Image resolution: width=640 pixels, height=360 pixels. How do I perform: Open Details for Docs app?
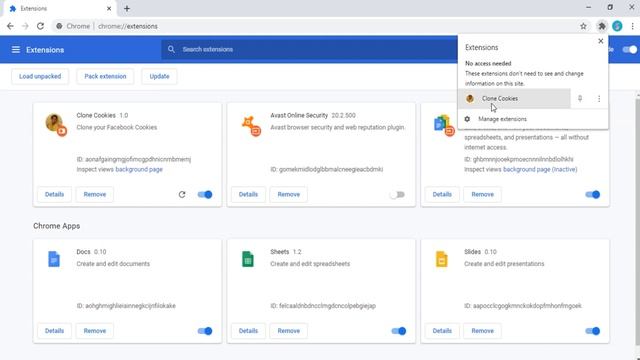[54, 331]
